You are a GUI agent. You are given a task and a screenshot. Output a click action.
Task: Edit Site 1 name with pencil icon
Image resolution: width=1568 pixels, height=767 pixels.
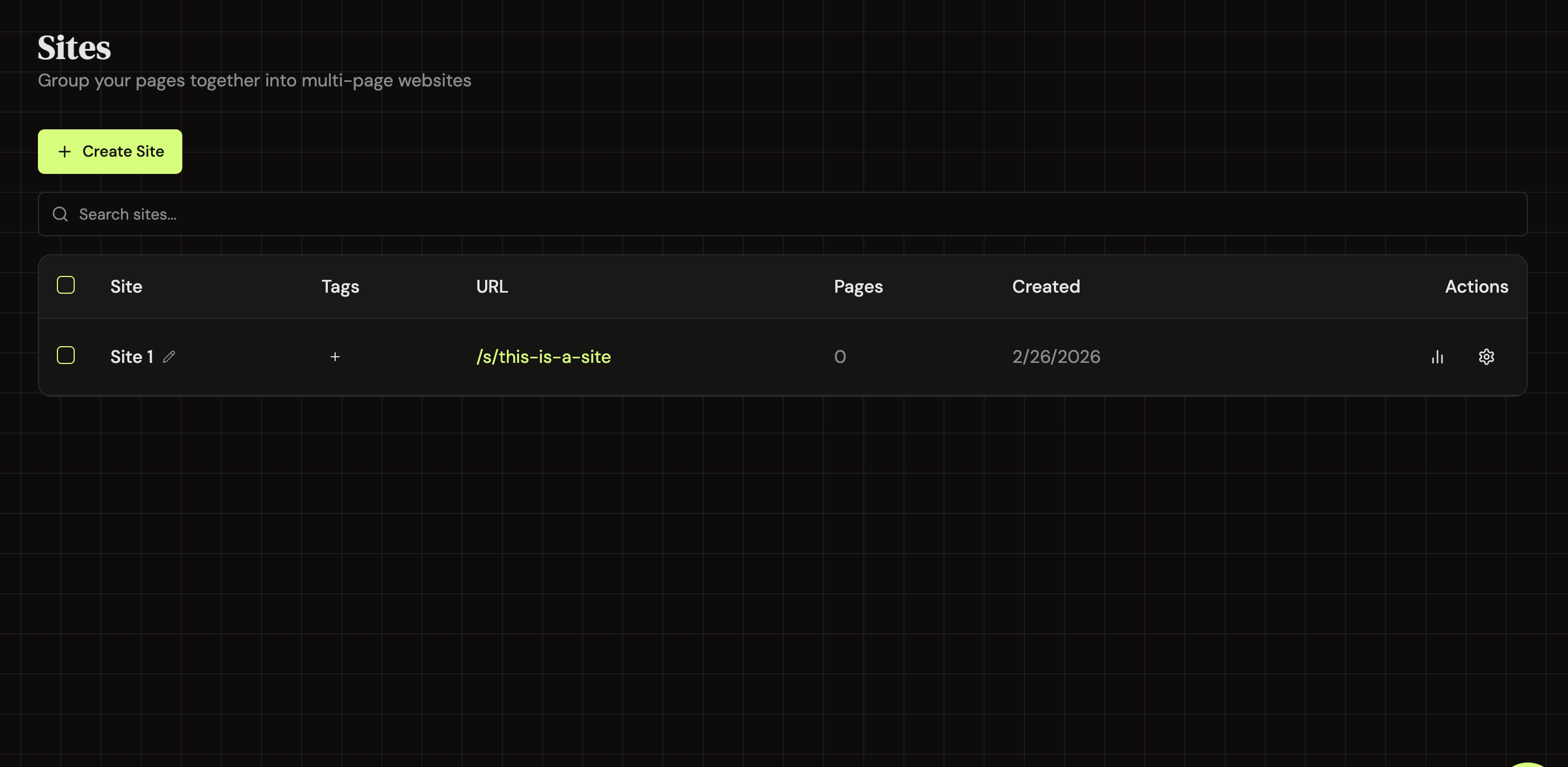169,357
